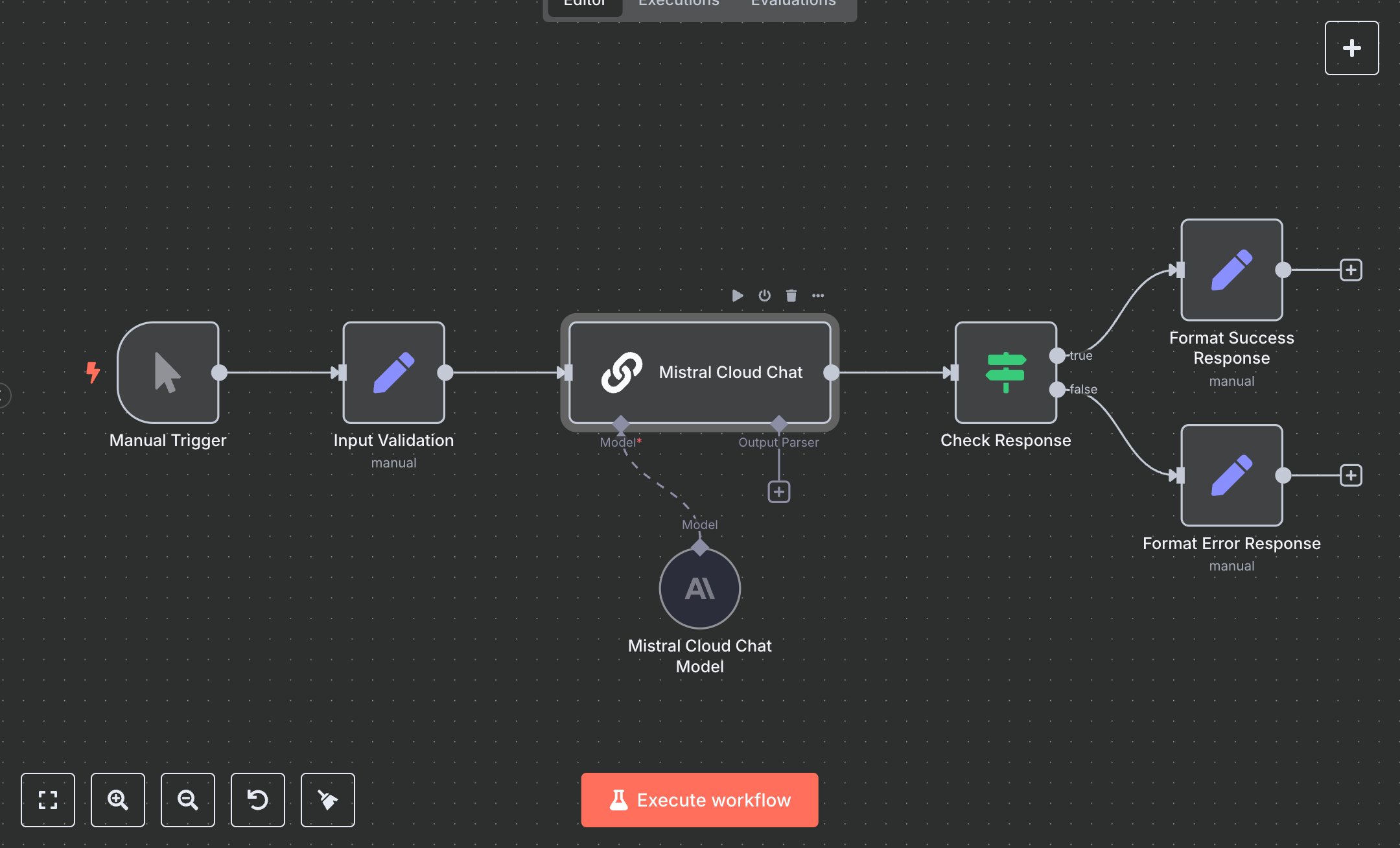The image size is (1400, 848).
Task: Open the Check Response switch node
Action: pyautogui.click(x=1005, y=373)
